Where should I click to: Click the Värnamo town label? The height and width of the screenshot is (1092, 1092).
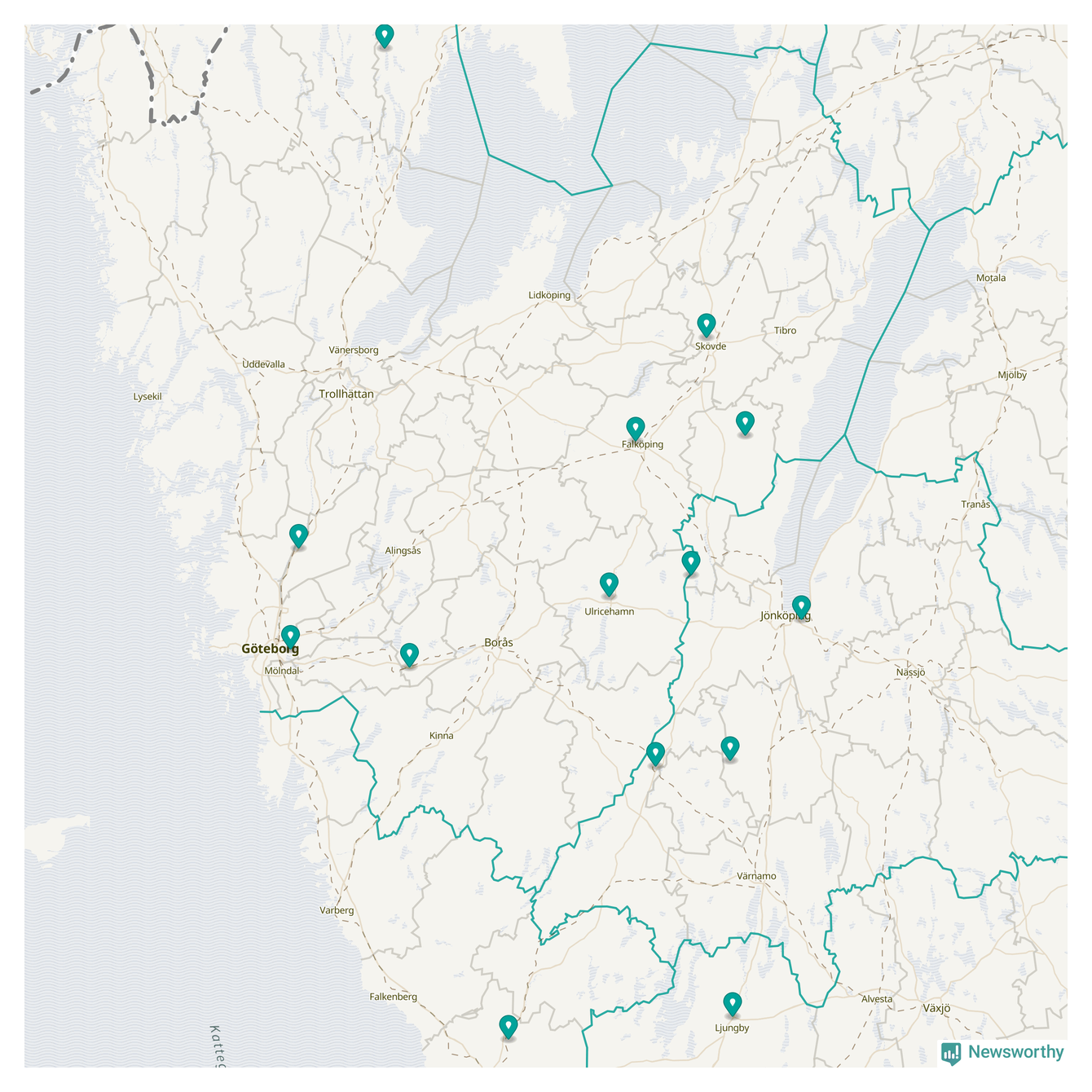pos(756,876)
